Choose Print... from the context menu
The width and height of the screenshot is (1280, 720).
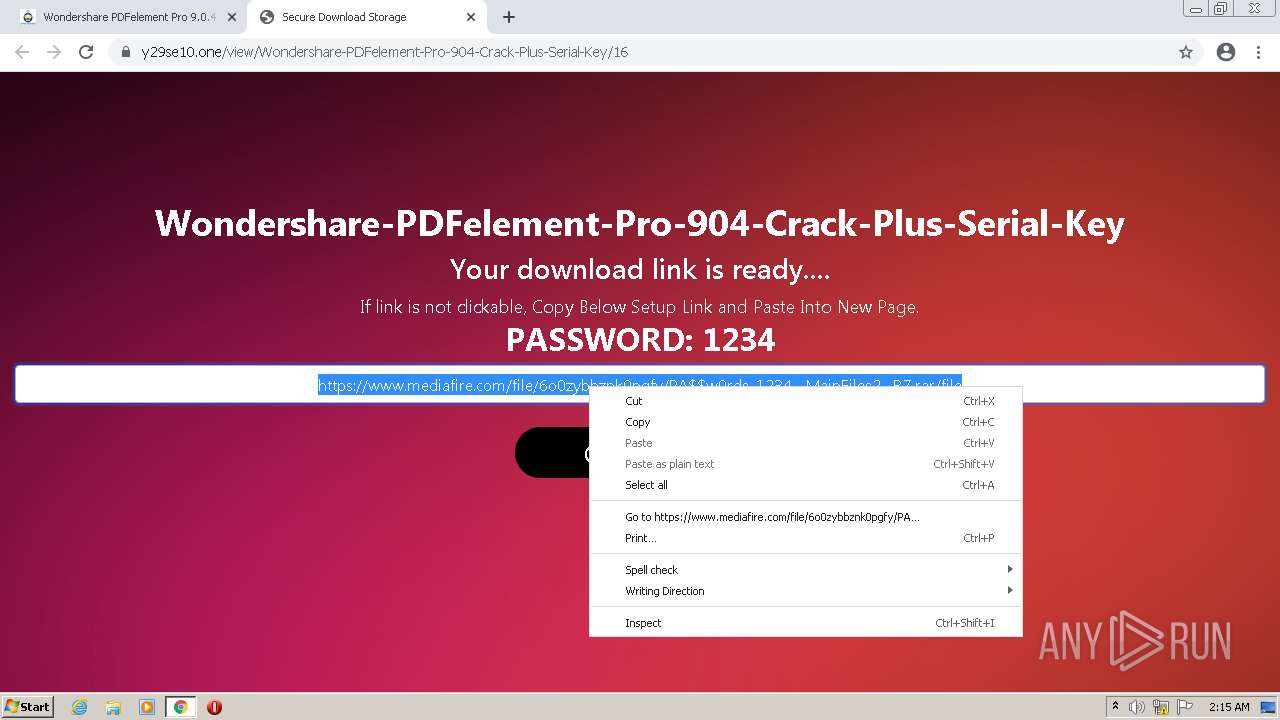[806, 538]
